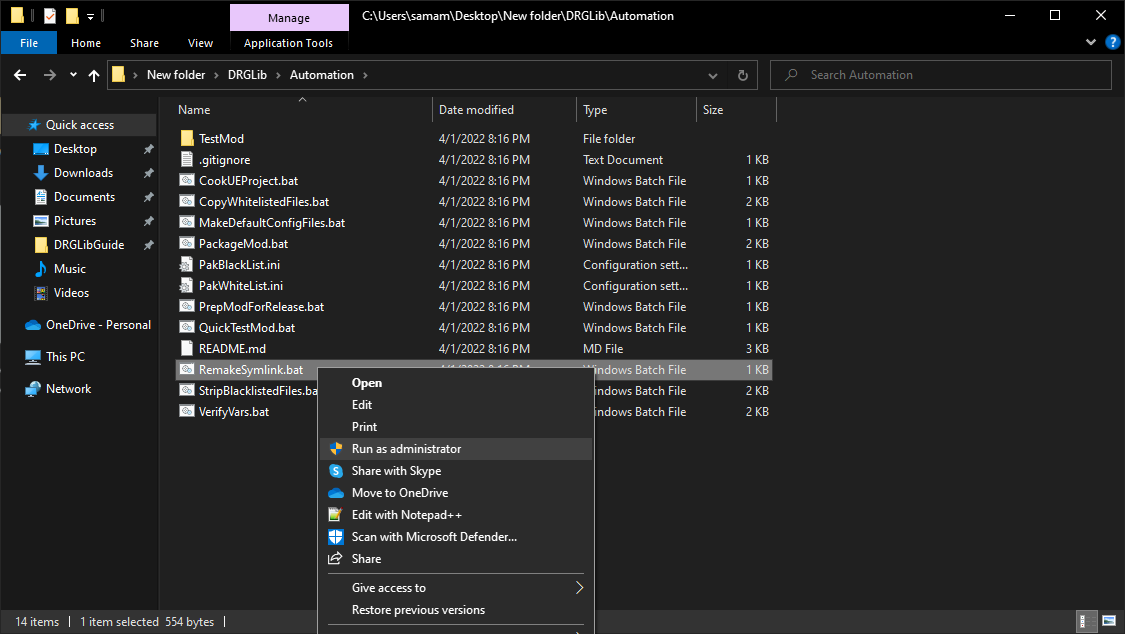This screenshot has height=634, width=1125.
Task: Click the VerifyVars.bat file icon
Action: click(x=187, y=412)
